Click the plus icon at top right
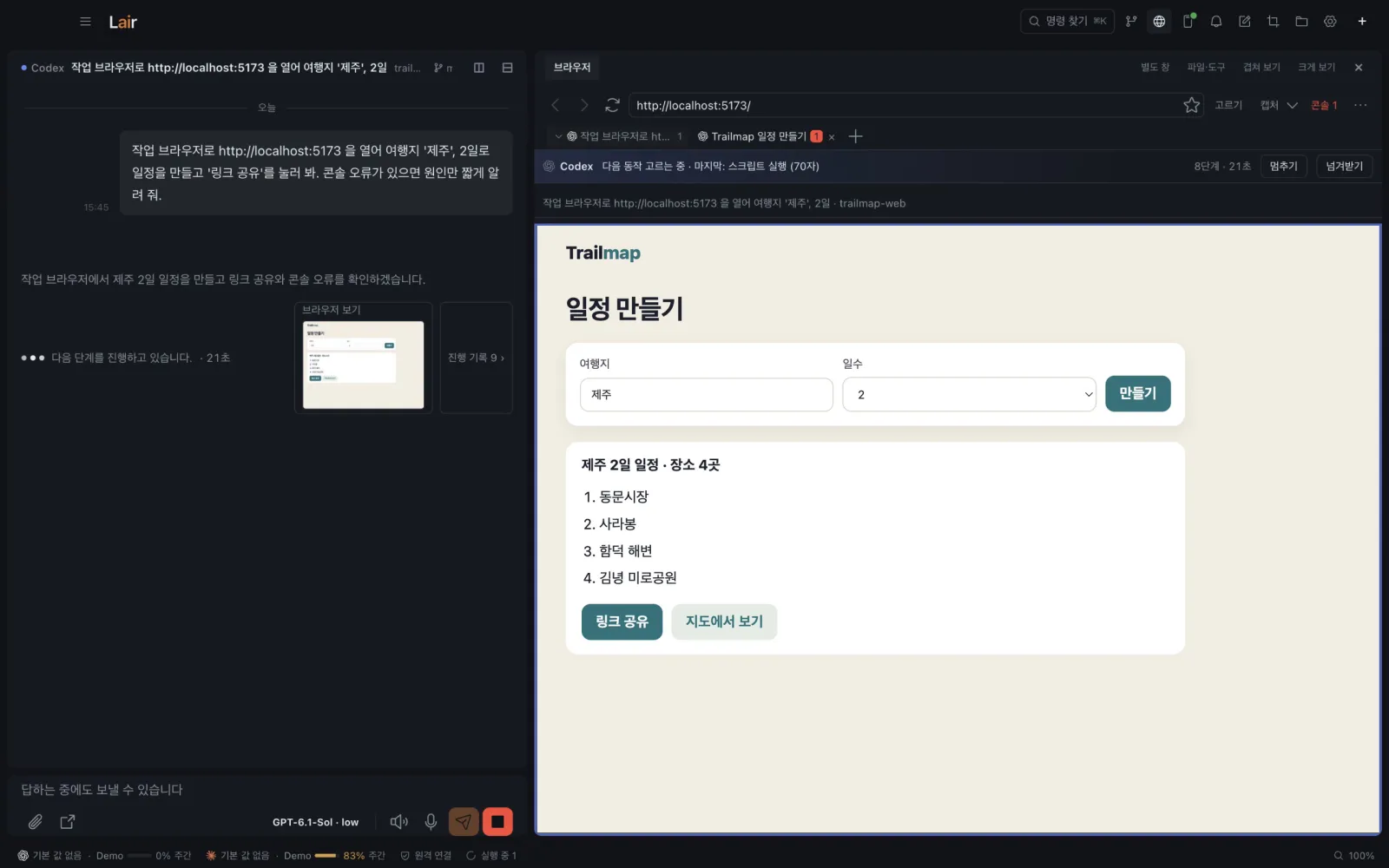The width and height of the screenshot is (1389, 868). (x=1362, y=22)
